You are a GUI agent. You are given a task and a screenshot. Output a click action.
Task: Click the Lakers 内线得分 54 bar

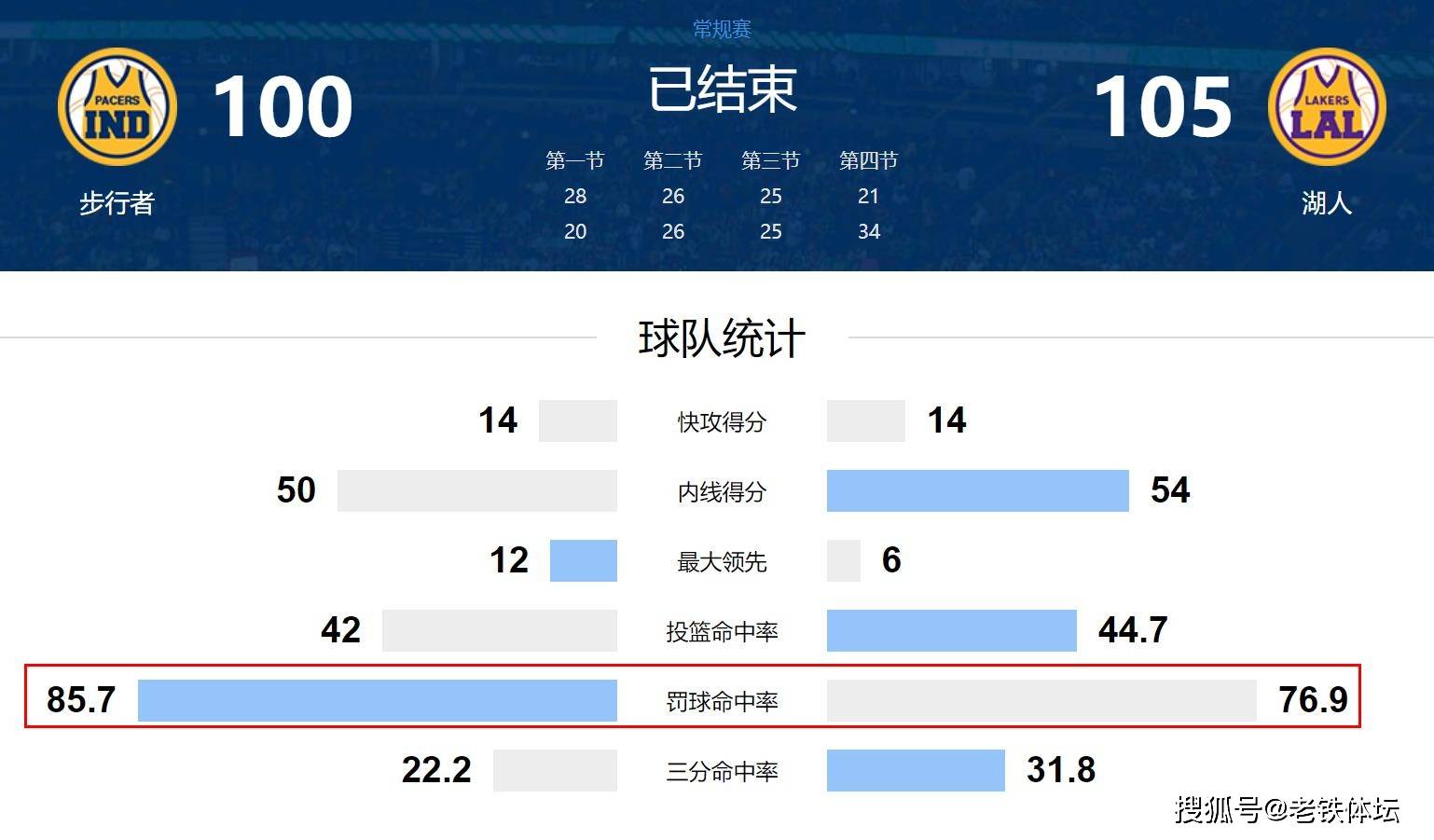click(977, 490)
